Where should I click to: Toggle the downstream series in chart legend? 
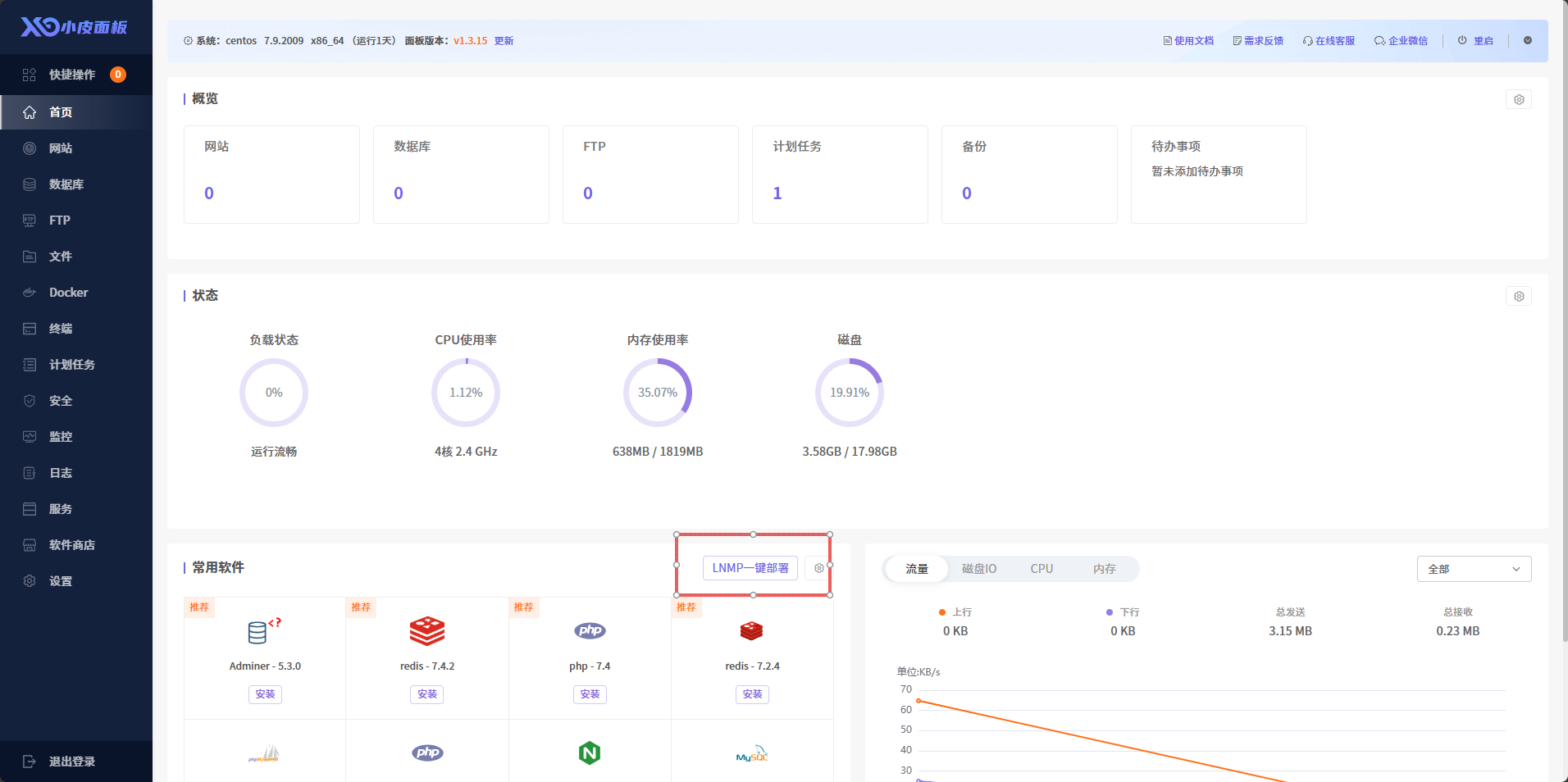coord(1123,612)
